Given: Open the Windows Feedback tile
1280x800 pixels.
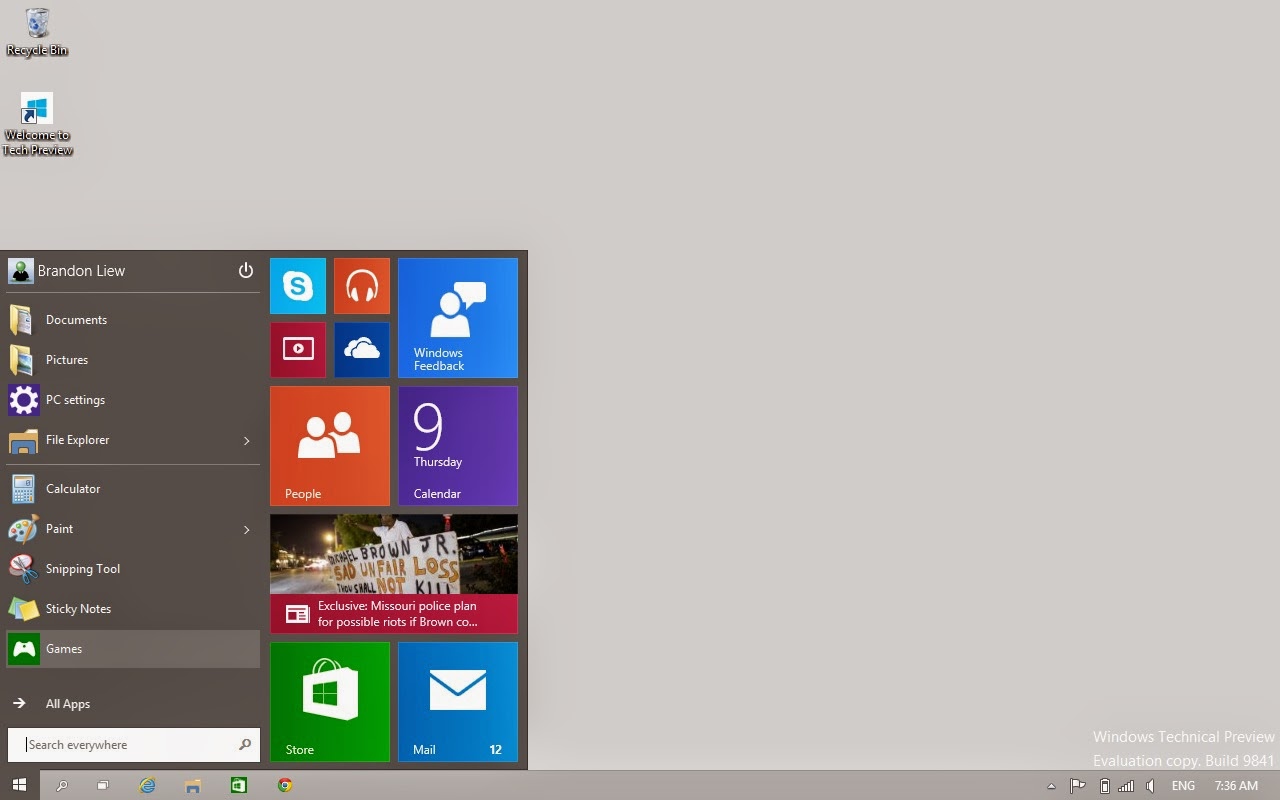Looking at the screenshot, I should (x=457, y=317).
